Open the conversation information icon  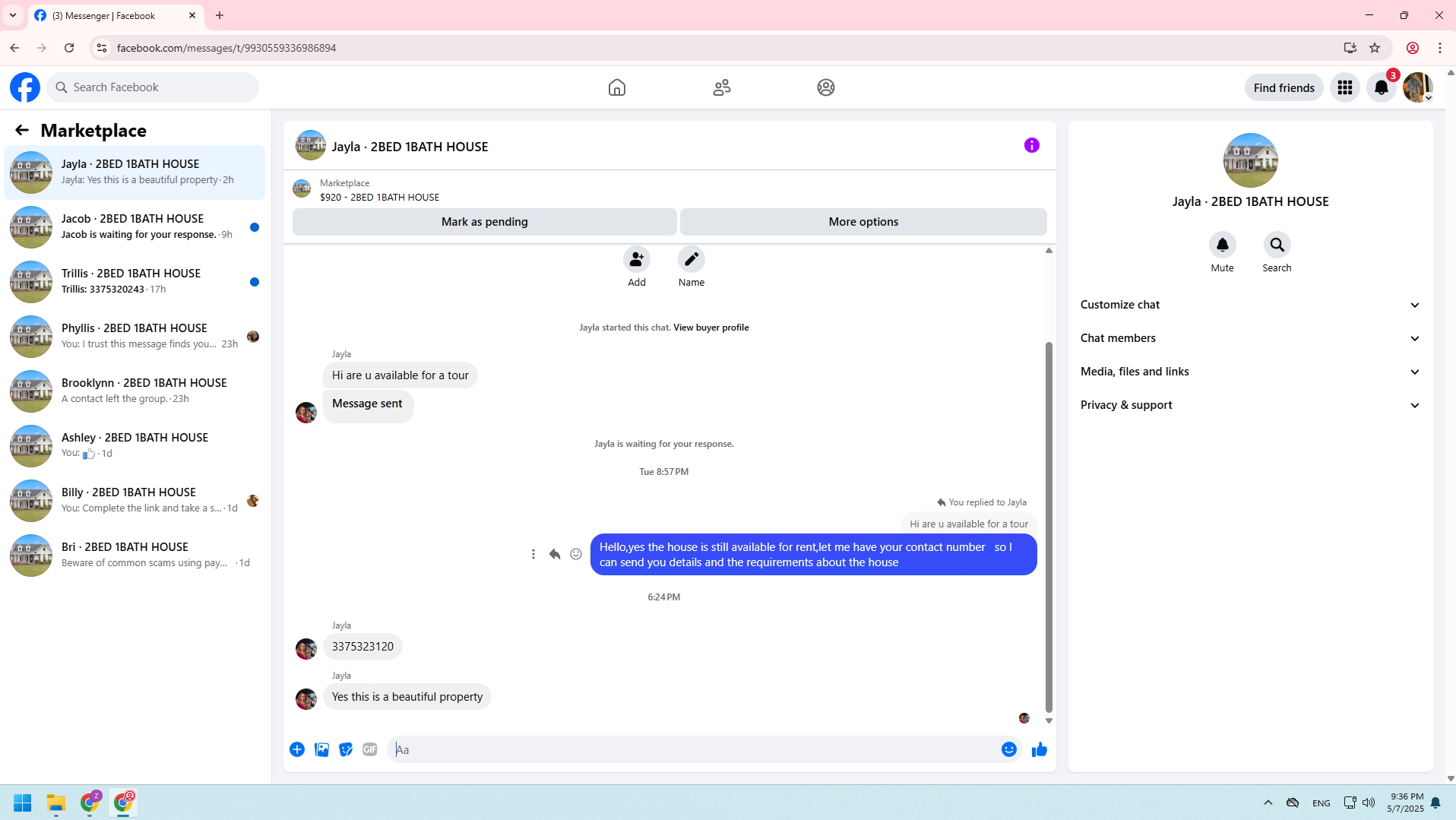pos(1031,145)
